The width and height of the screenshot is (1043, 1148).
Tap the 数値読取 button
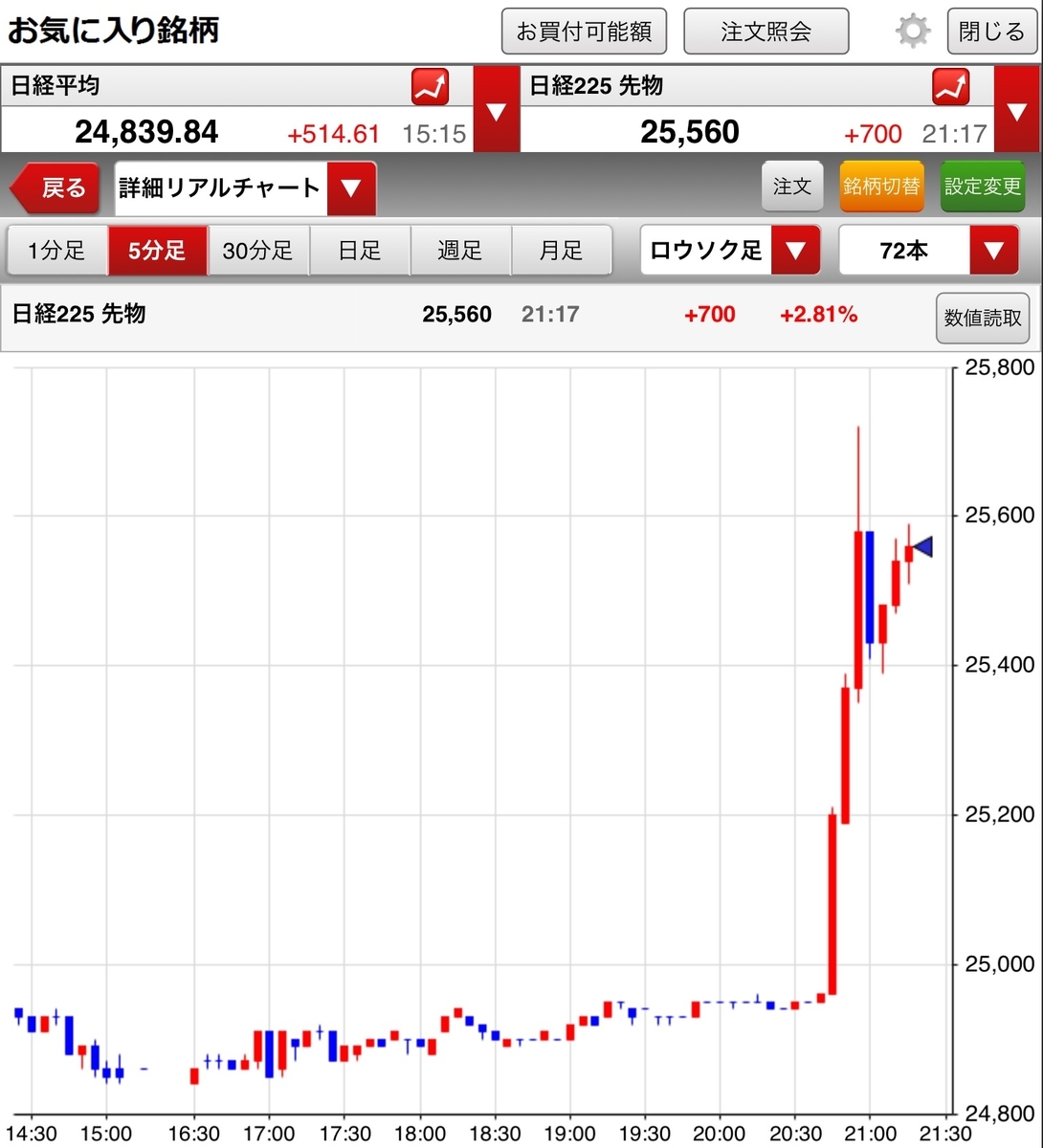click(983, 319)
